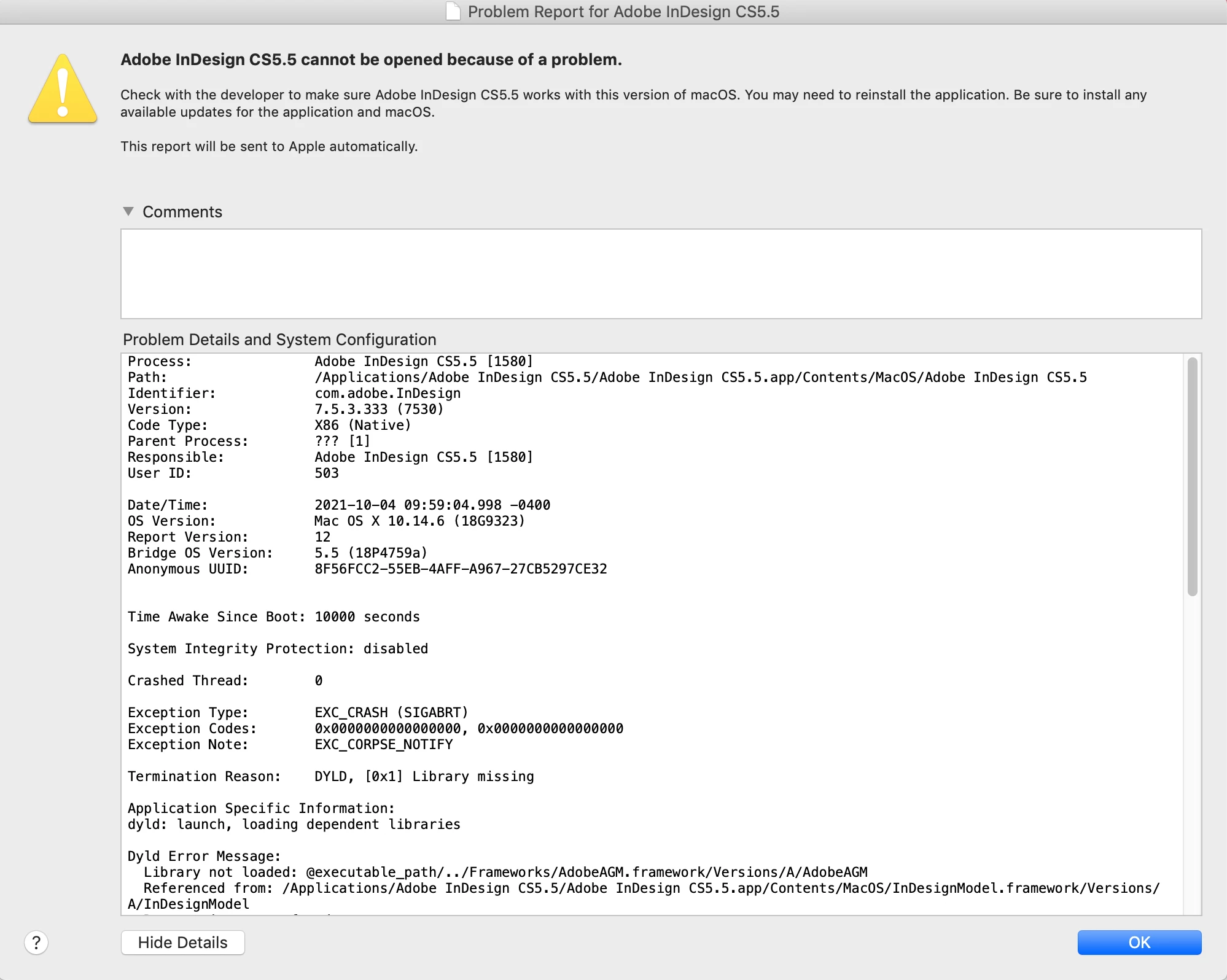This screenshot has height=980, width=1227.
Task: Click inside the Comments text field
Action: click(x=660, y=273)
